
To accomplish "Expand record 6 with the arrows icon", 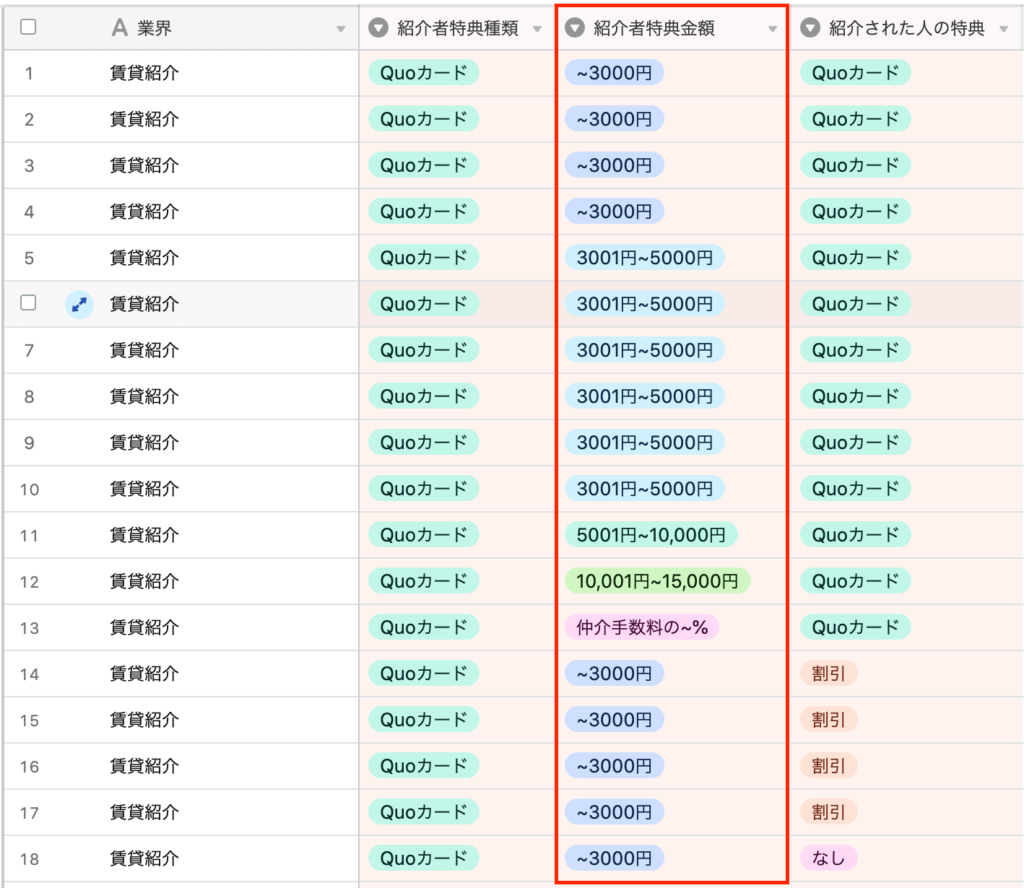I will [x=79, y=304].
